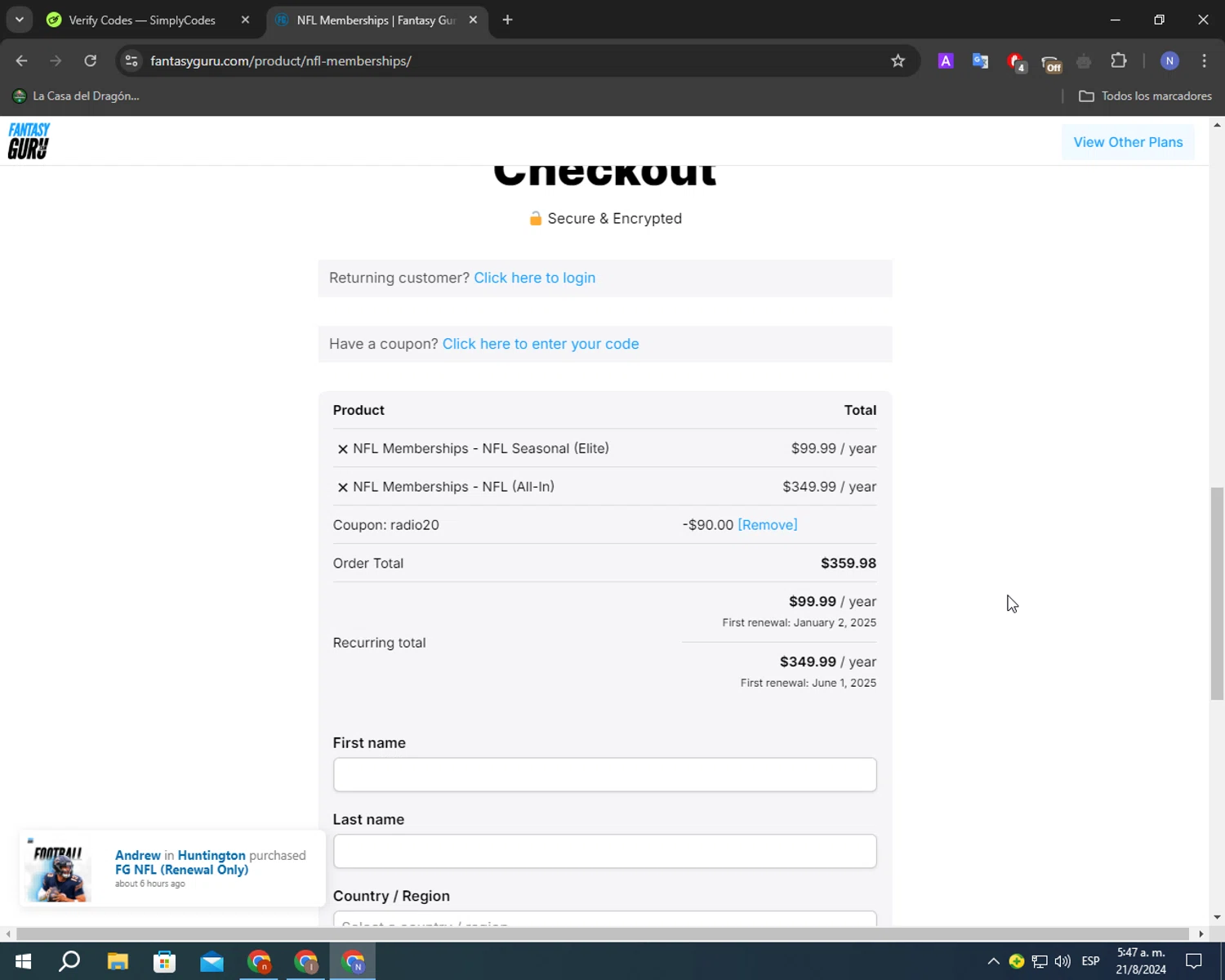Switch ESP input language indicator
This screenshot has width=1225, height=980.
[x=1090, y=961]
